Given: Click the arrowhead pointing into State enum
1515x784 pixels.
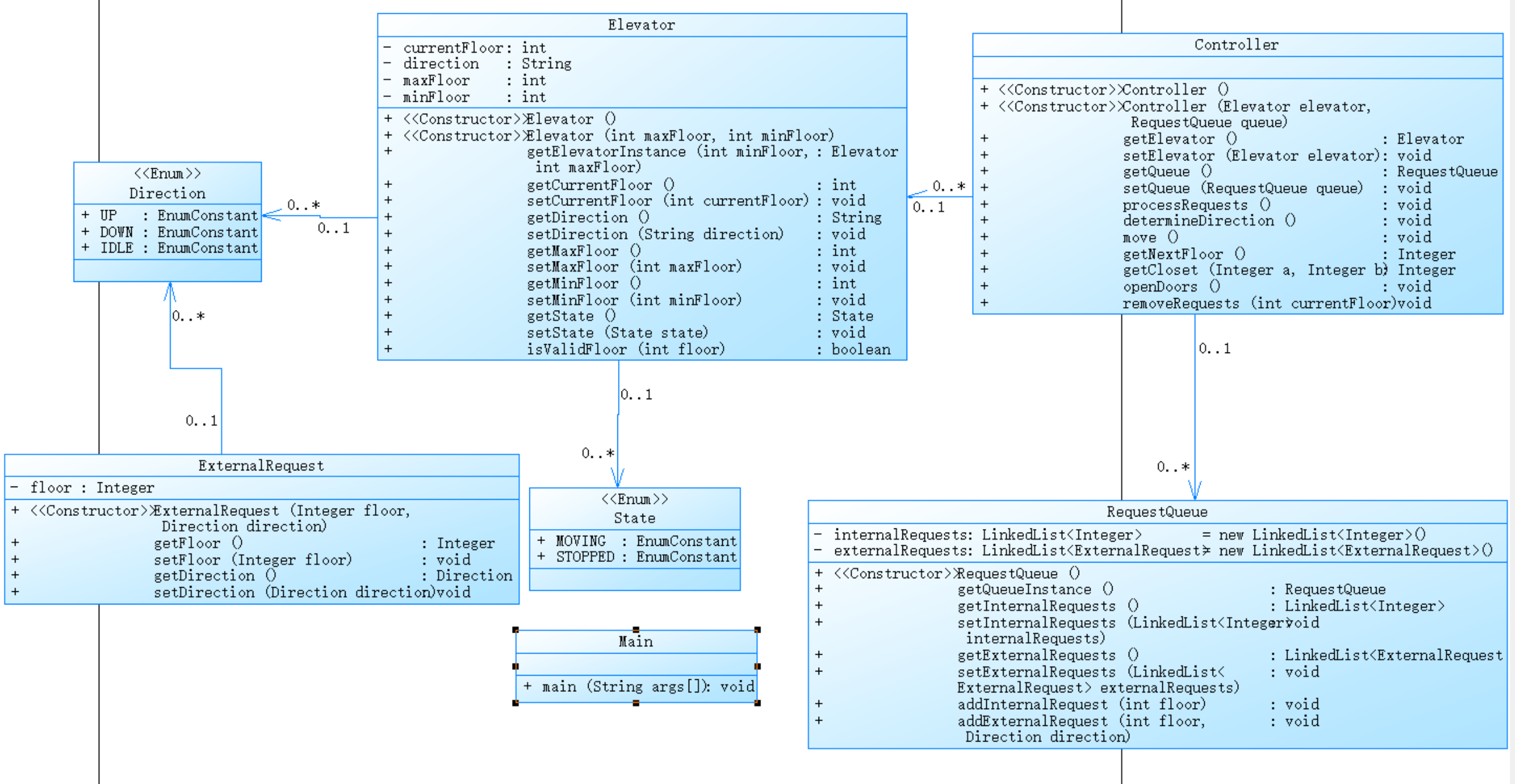Looking at the screenshot, I should 617,479.
